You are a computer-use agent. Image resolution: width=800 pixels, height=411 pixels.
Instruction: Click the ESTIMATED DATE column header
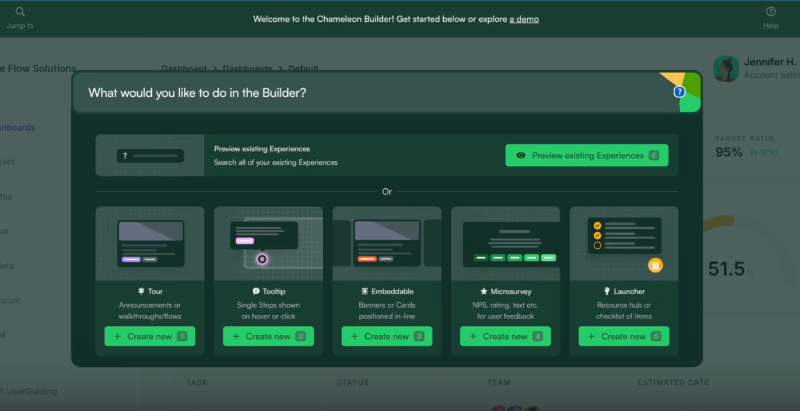(673, 382)
